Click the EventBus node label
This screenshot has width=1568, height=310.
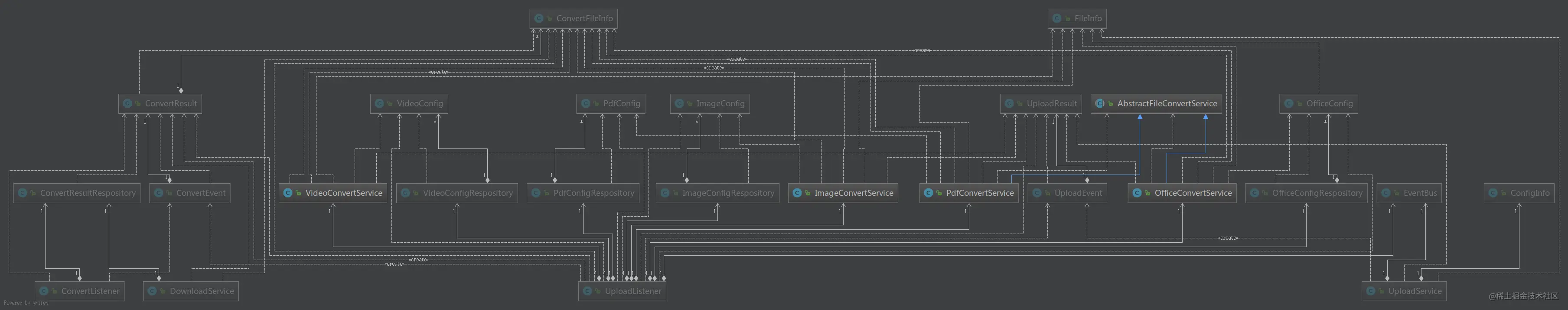[1420, 193]
